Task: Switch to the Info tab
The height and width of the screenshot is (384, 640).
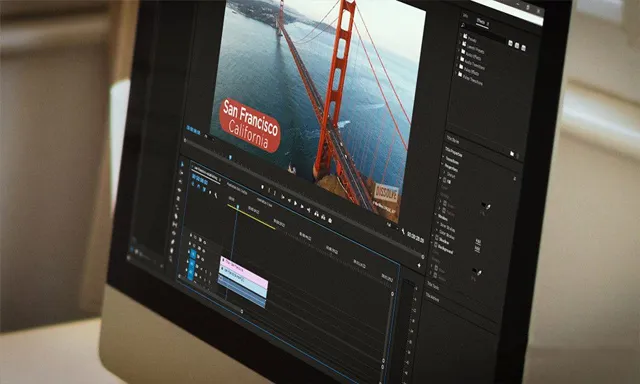Action: click(465, 16)
